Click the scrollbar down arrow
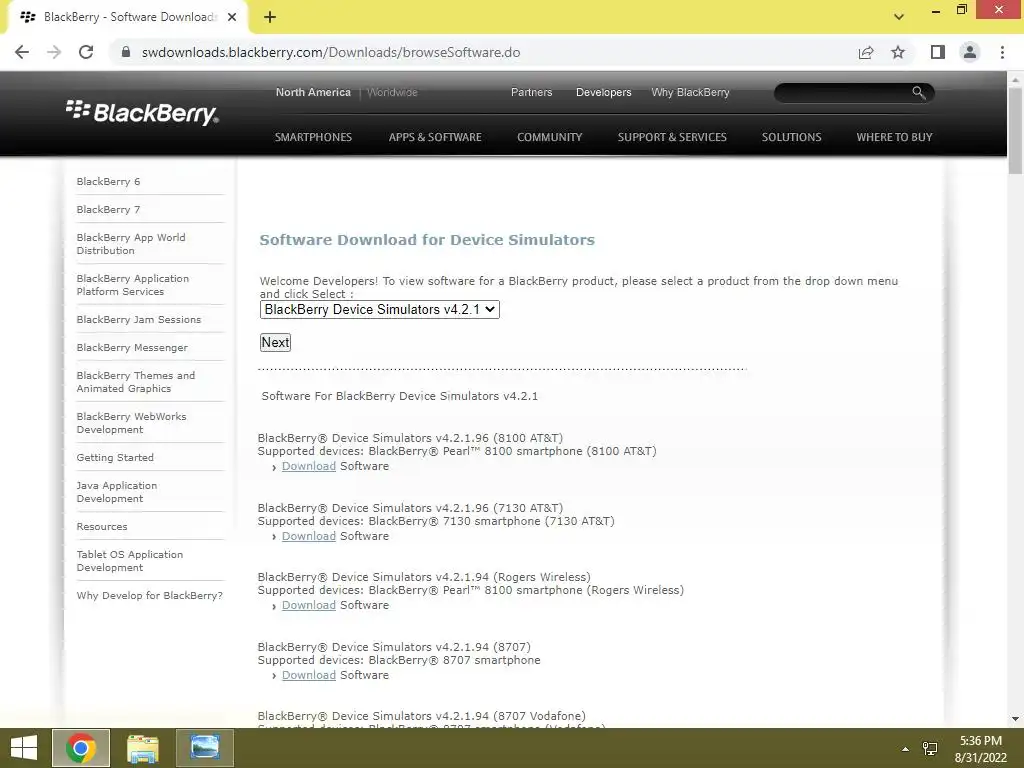This screenshot has width=1024, height=768. pos(1015,720)
